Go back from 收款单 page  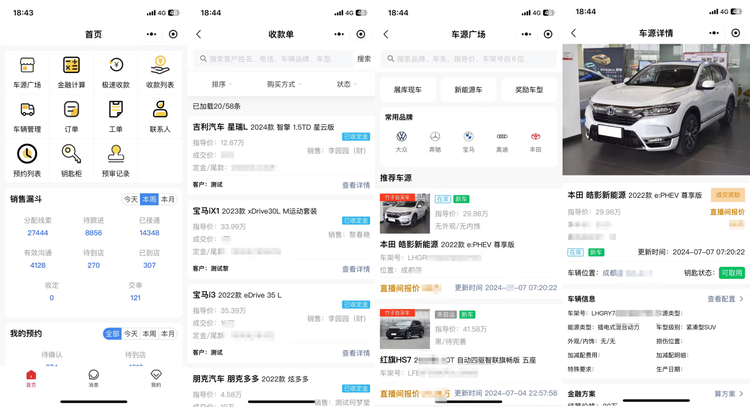(199, 34)
